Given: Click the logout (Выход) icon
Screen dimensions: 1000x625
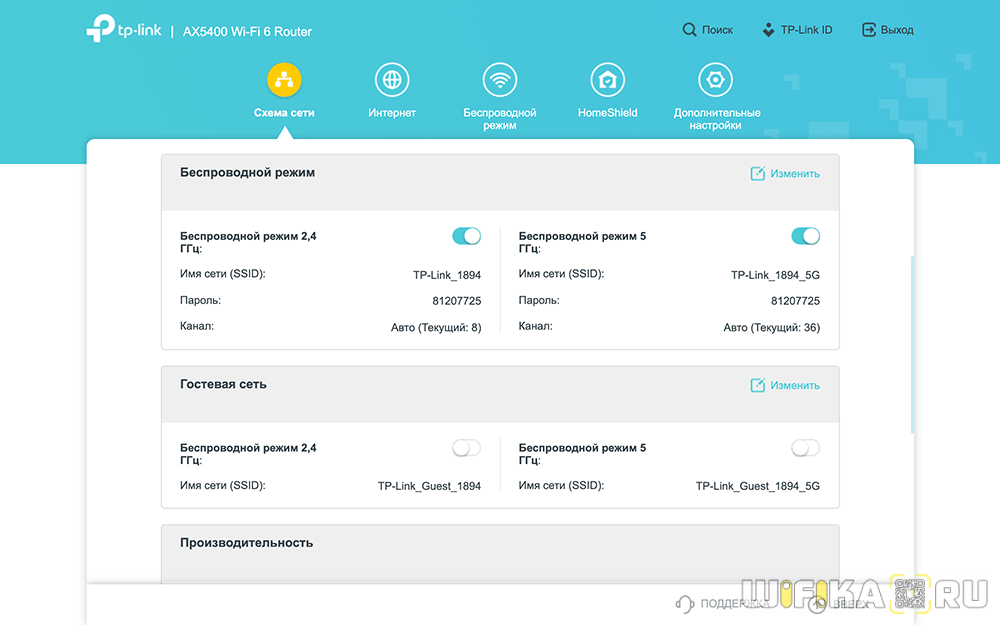Looking at the screenshot, I should tap(869, 30).
